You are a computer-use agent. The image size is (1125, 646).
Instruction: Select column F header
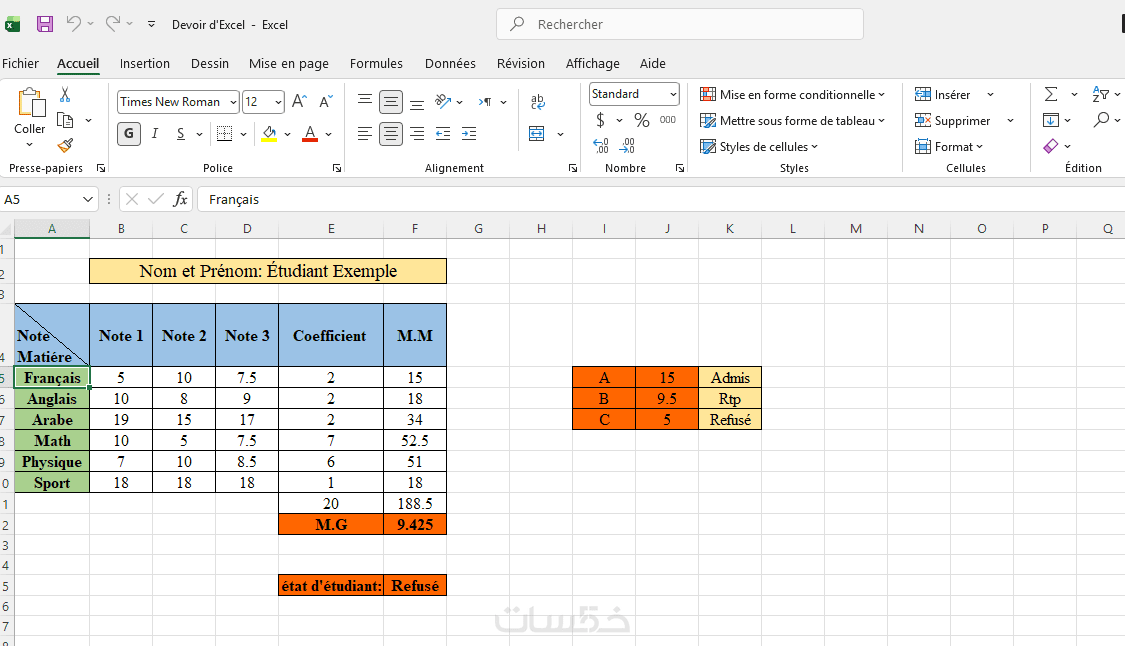[415, 228]
